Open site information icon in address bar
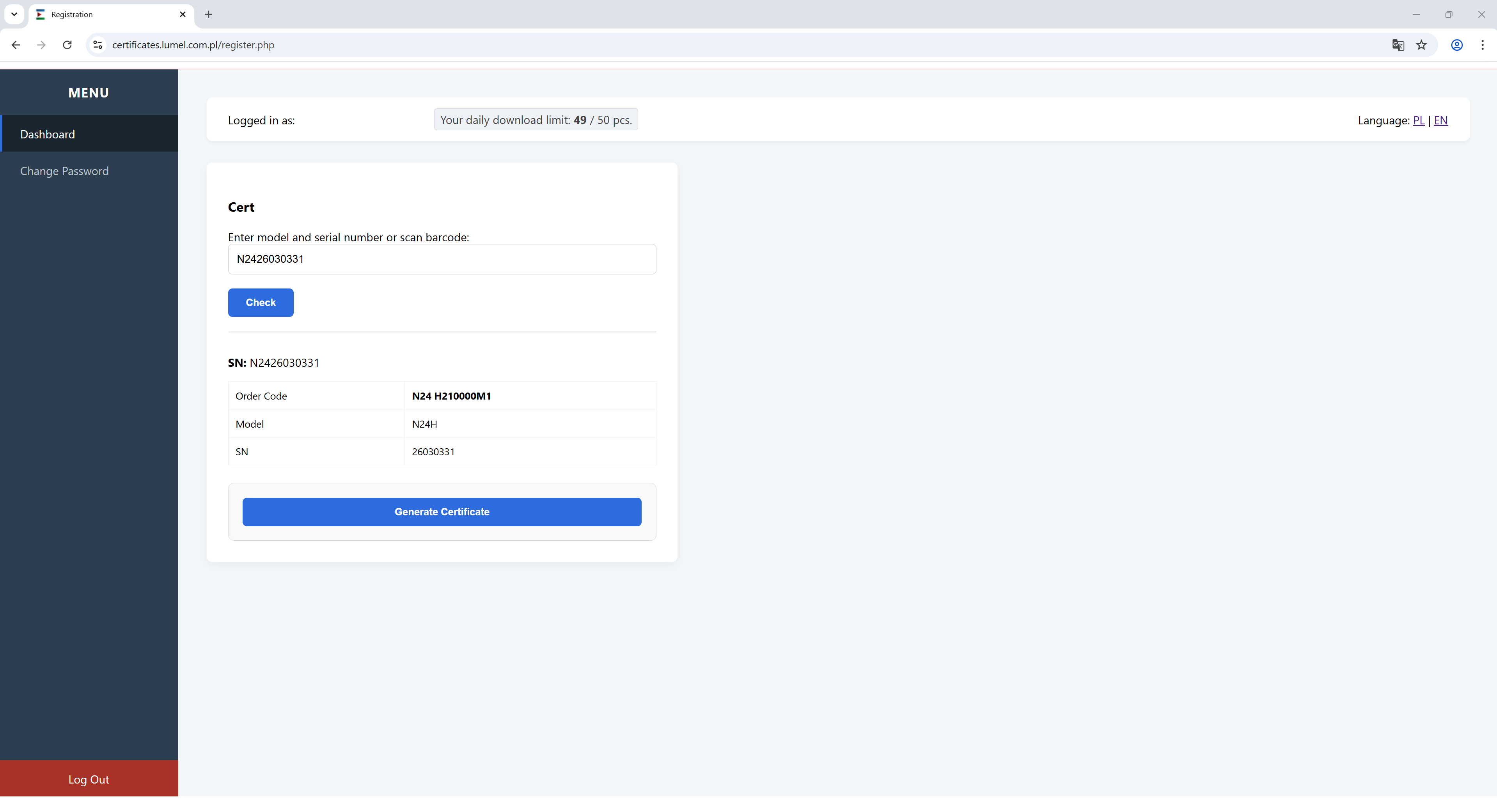The height and width of the screenshot is (812, 1497). pyautogui.click(x=98, y=45)
